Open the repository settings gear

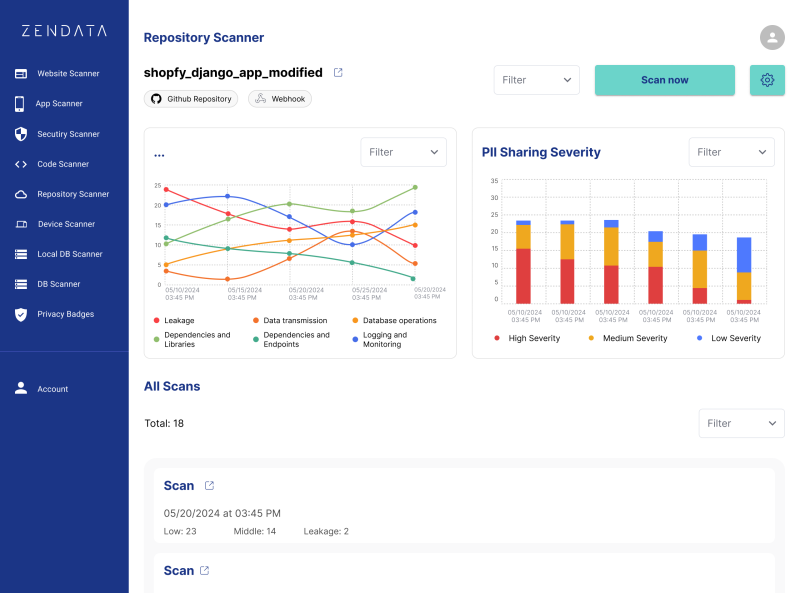(x=767, y=80)
